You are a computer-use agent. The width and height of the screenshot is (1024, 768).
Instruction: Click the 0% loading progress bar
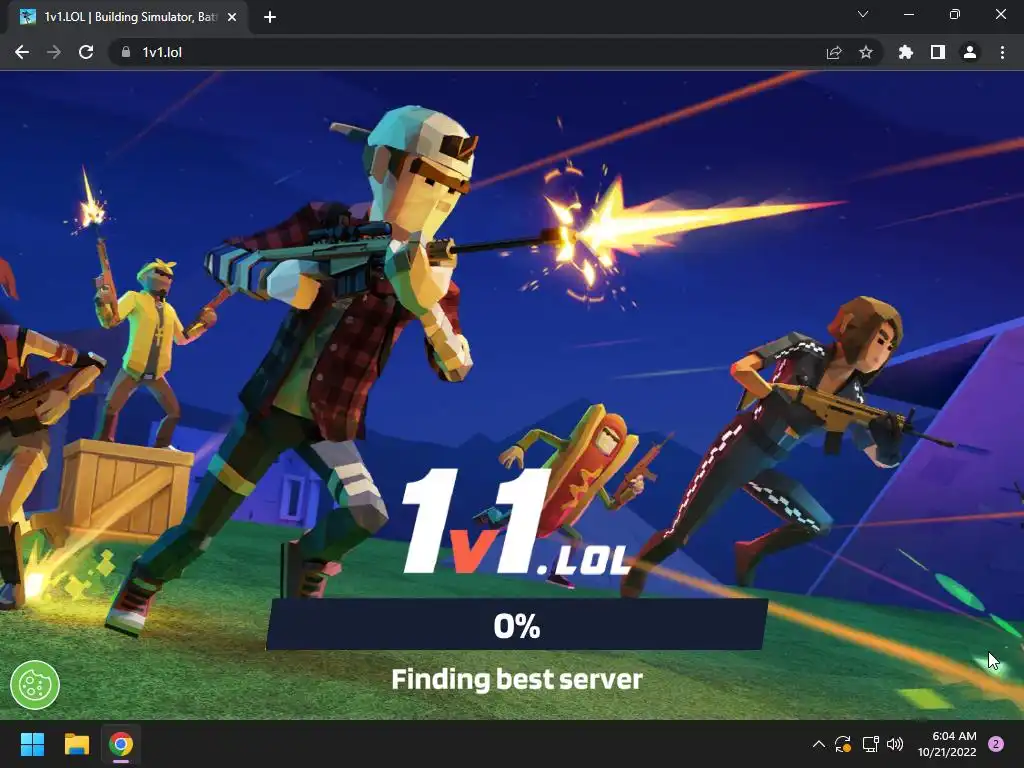coord(517,625)
